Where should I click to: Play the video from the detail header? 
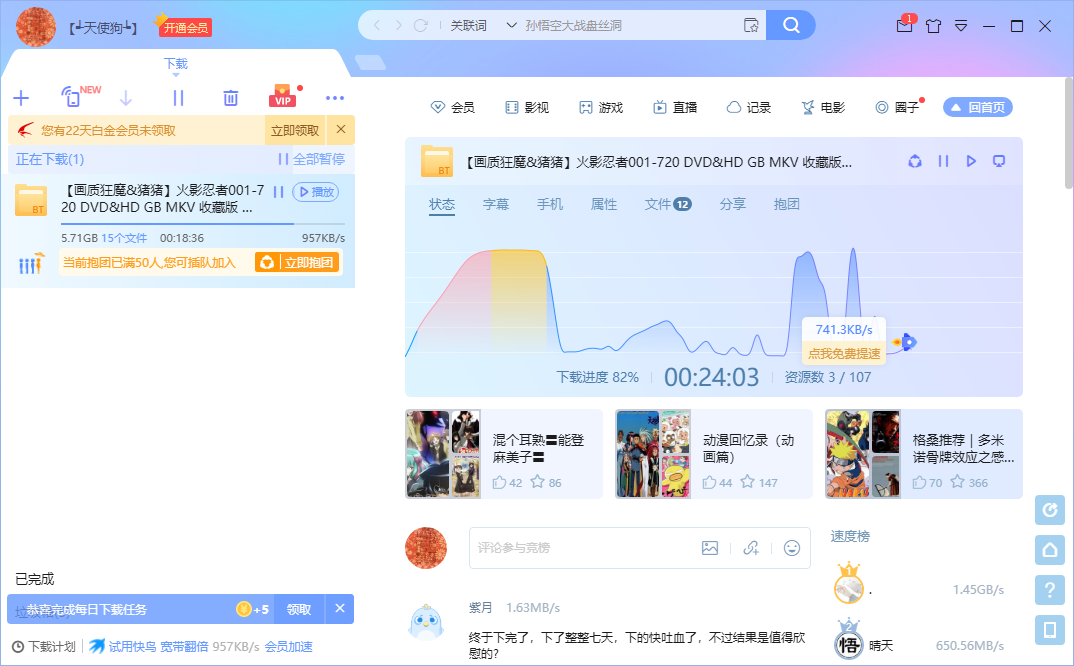coord(971,162)
